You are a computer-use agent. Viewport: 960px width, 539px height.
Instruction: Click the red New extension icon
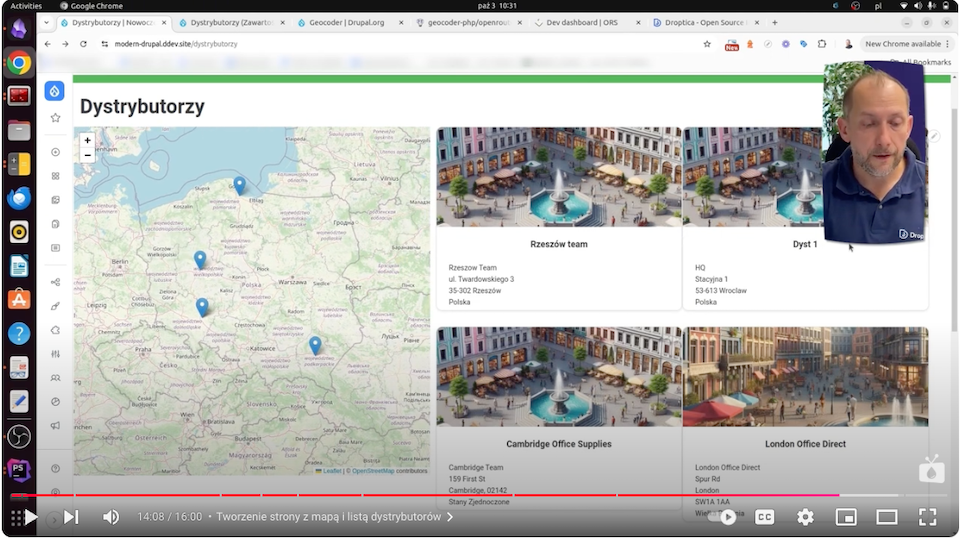coord(732,45)
